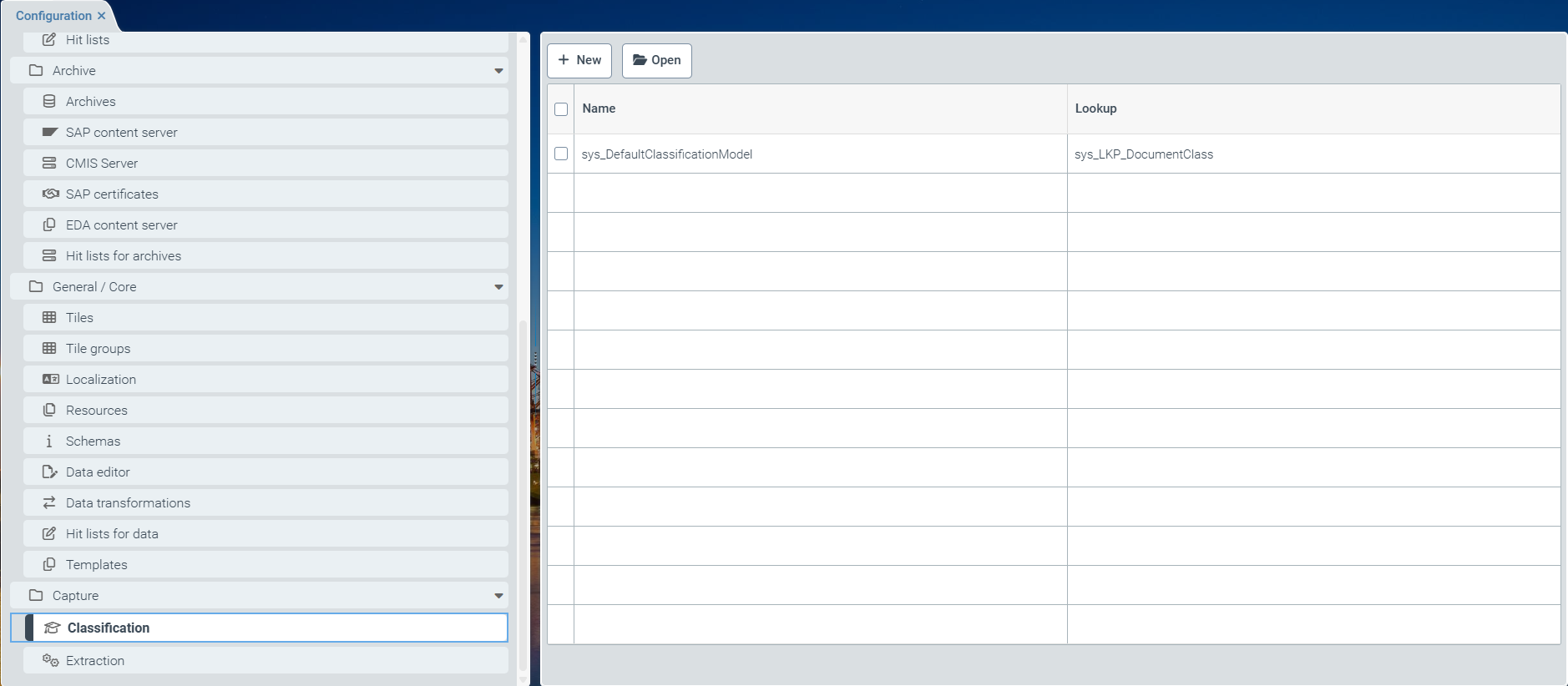Image resolution: width=1568 pixels, height=686 pixels.
Task: Click the Data transformations arrows icon
Action: tap(49, 502)
